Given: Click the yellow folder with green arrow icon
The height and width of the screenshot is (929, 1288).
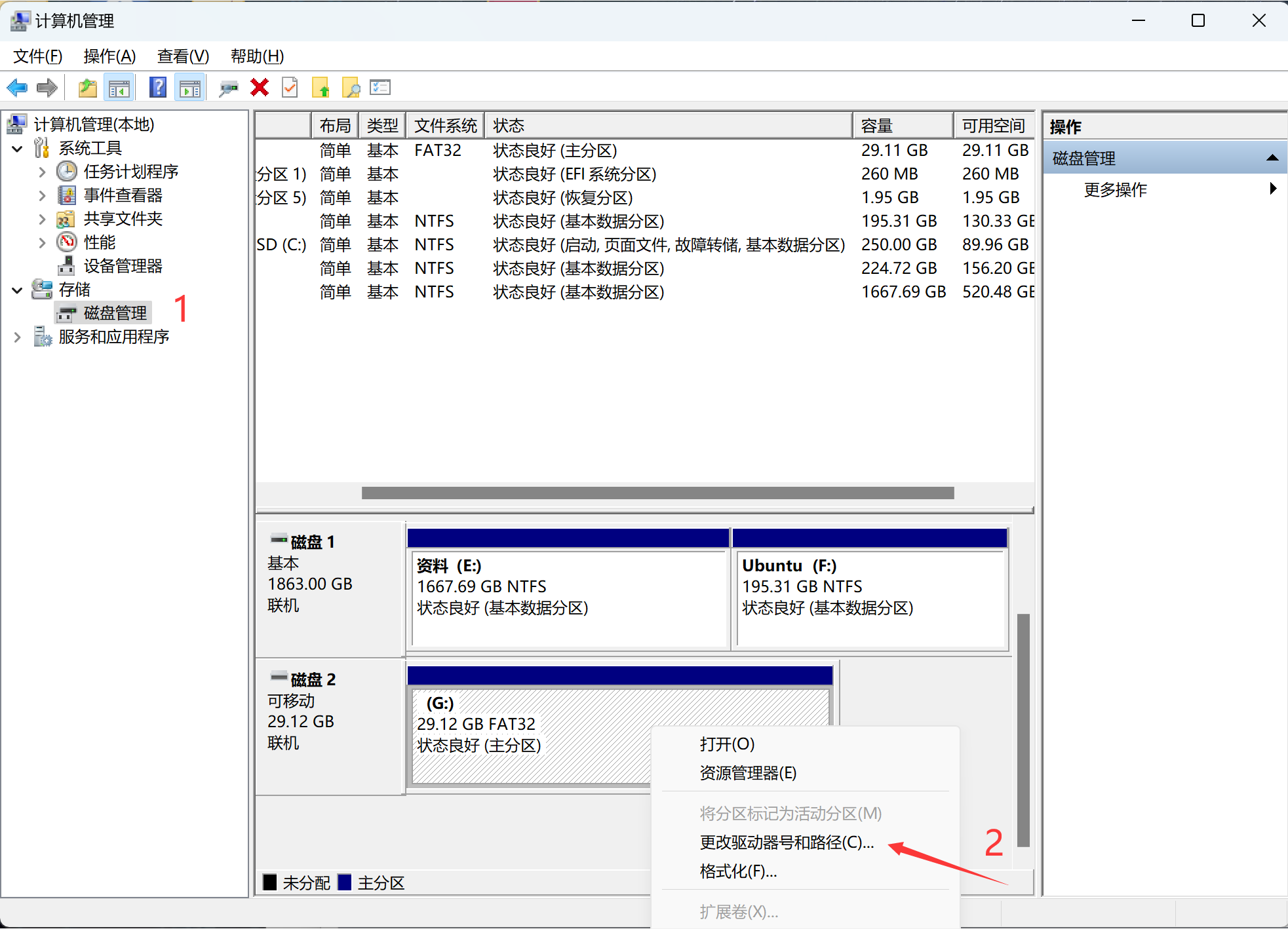Looking at the screenshot, I should point(321,88).
